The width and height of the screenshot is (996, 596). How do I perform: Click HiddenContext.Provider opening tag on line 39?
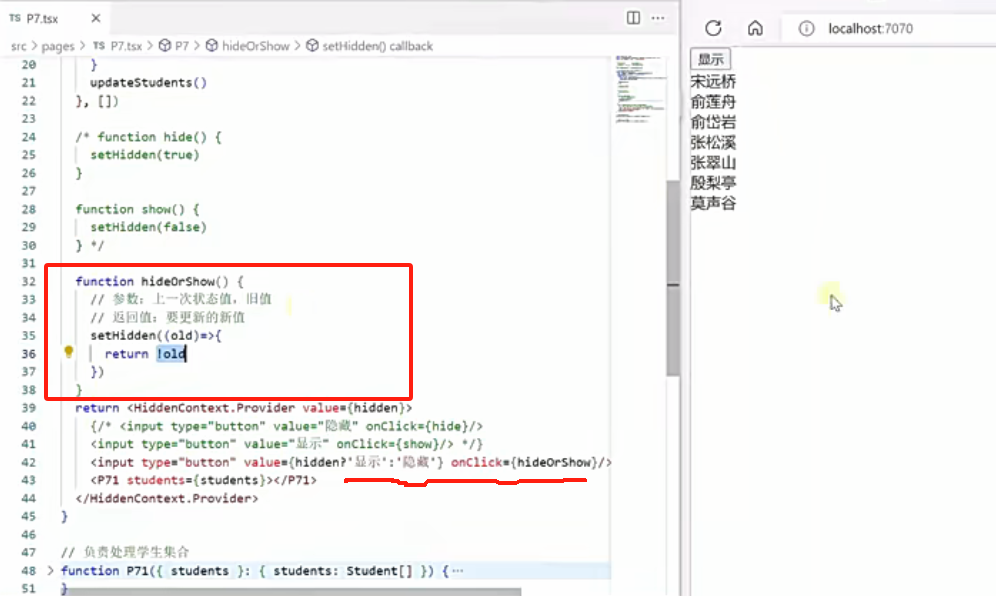(x=270, y=408)
